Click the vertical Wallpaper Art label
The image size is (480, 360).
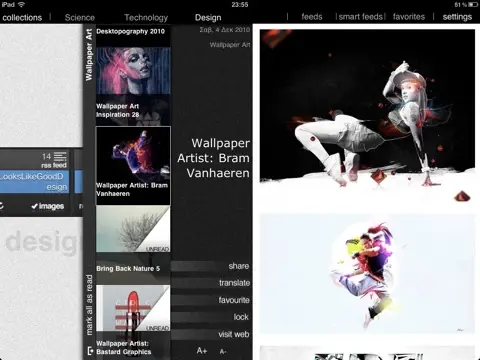pyautogui.click(x=89, y=55)
